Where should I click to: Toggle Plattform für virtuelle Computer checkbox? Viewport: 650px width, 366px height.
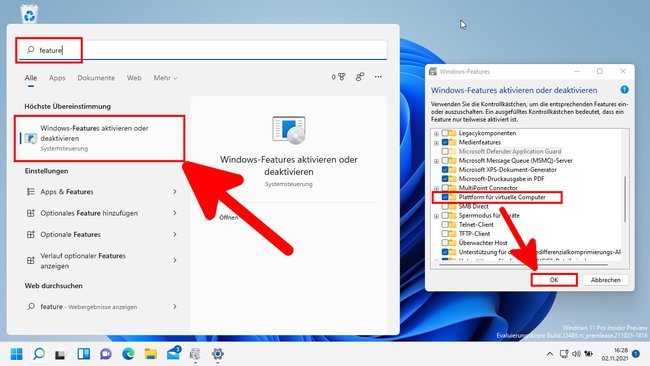[445, 197]
